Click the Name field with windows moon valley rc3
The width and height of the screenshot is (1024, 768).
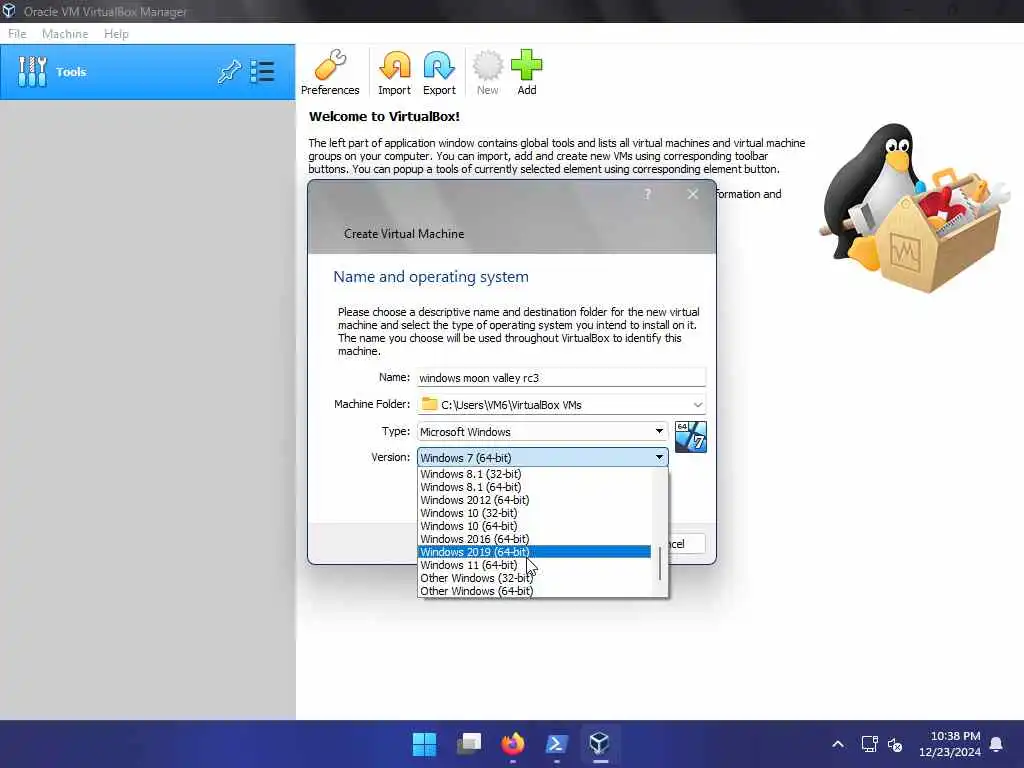[562, 377]
